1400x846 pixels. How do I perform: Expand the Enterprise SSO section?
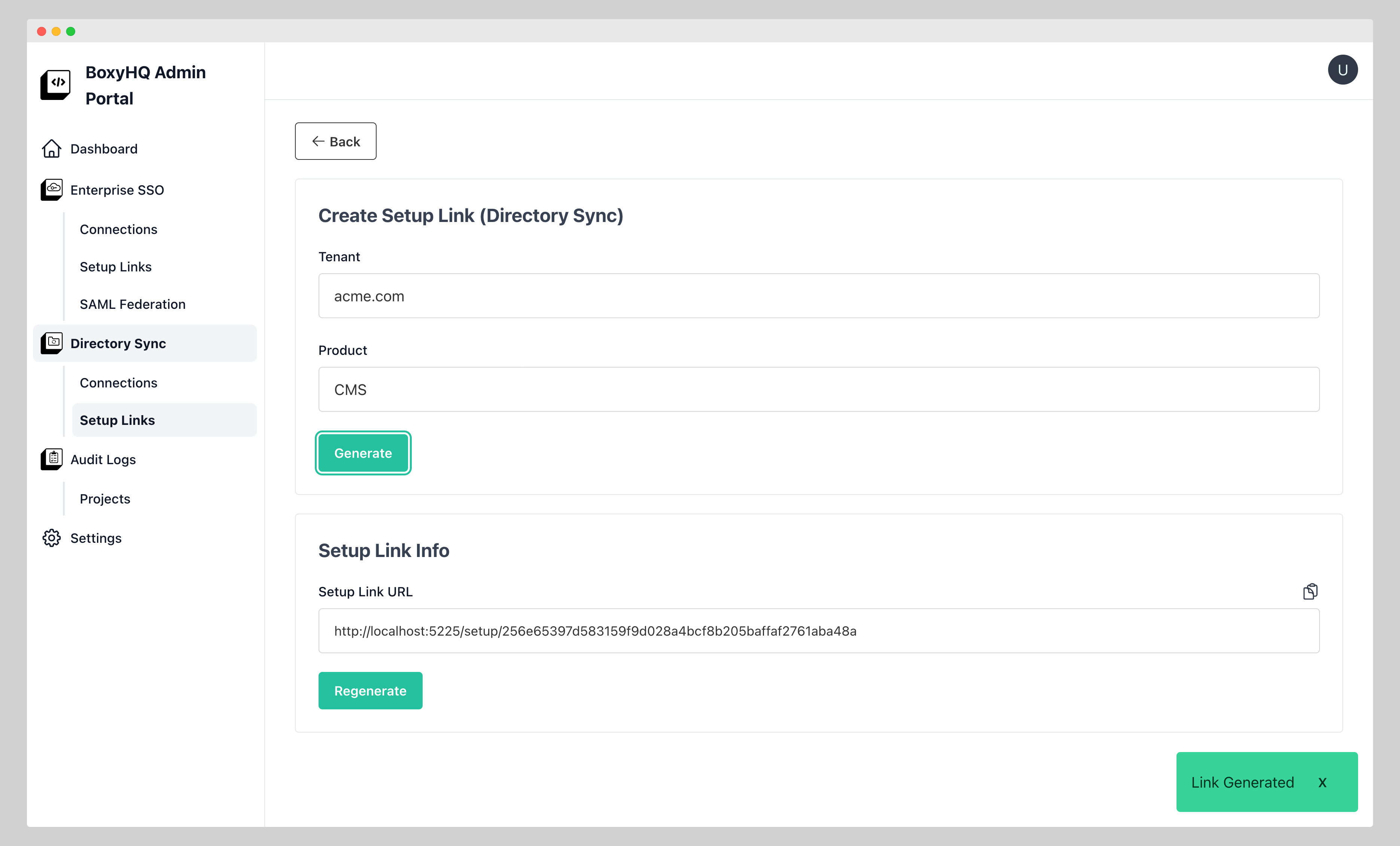coord(117,190)
